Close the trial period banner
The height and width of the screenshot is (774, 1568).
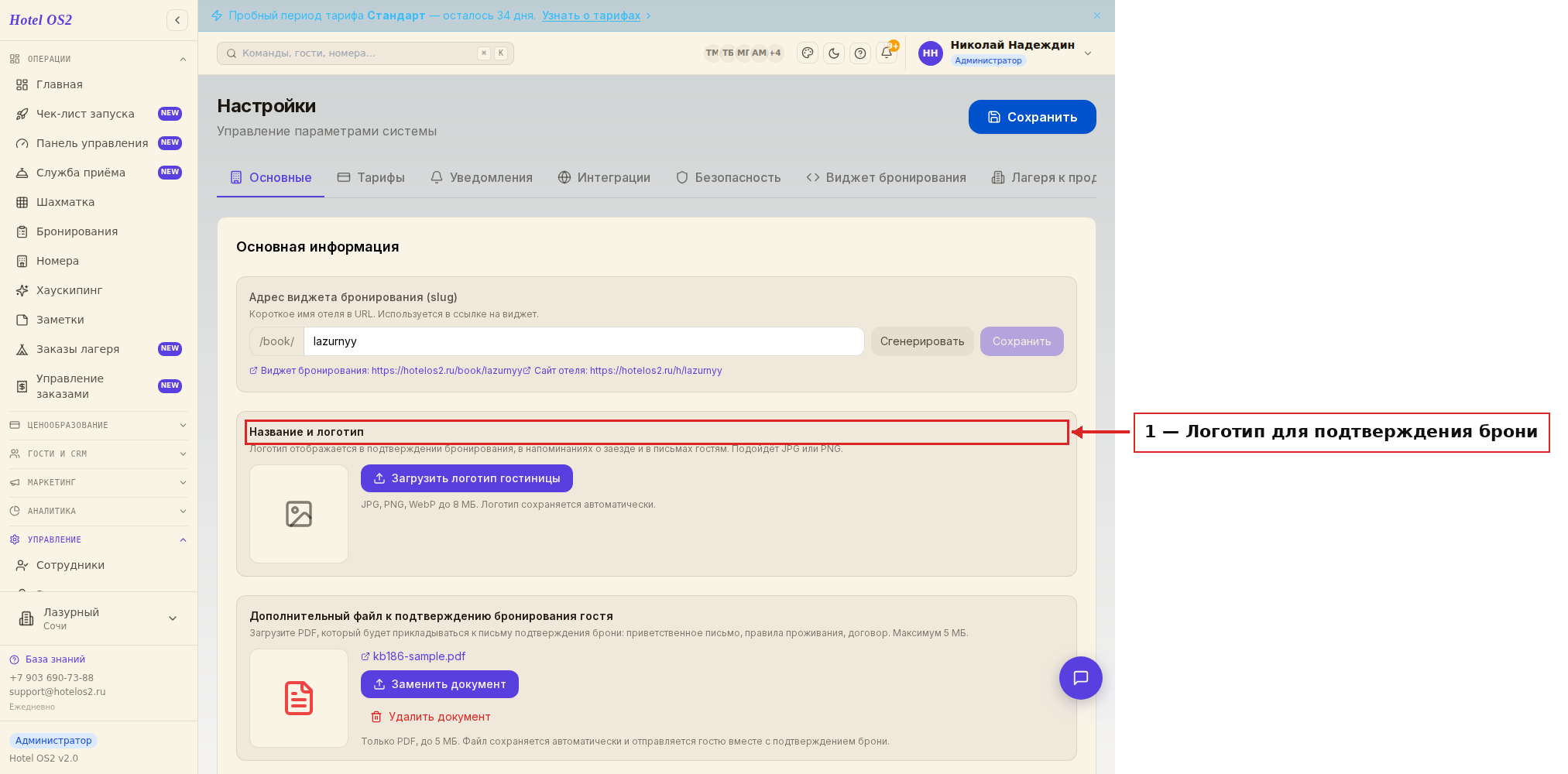pos(1097,15)
